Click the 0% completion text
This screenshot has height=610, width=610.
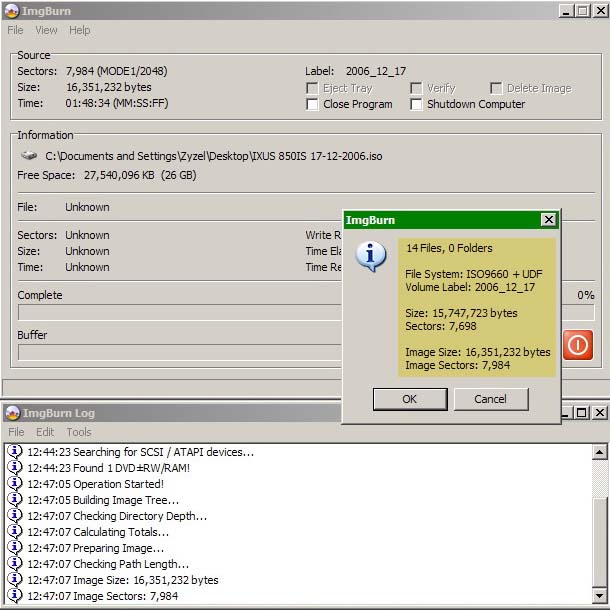585,295
